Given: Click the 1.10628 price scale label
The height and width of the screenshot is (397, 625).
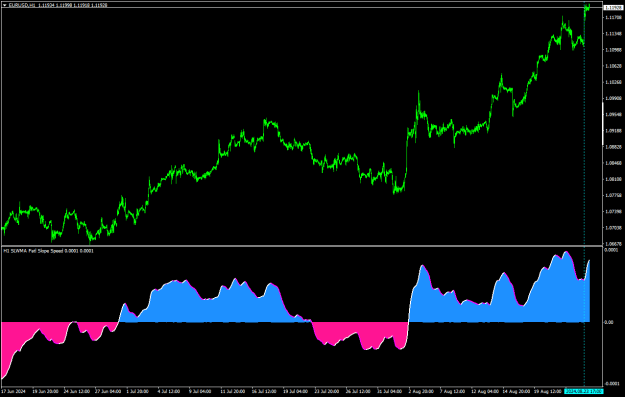Looking at the screenshot, I should pos(614,66).
